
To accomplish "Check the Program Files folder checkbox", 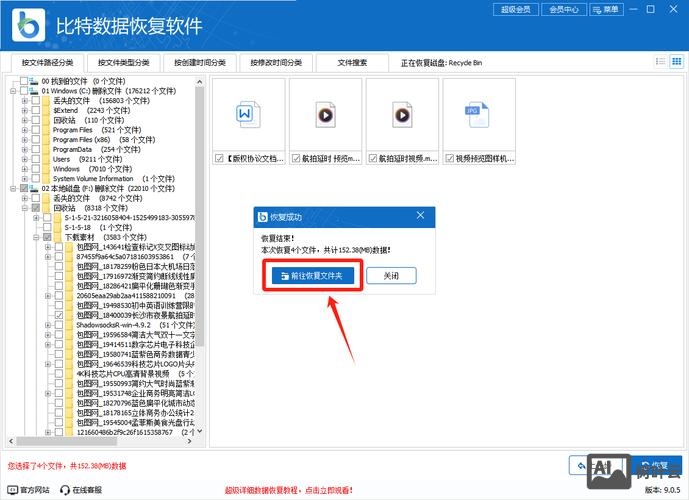I will [36, 130].
